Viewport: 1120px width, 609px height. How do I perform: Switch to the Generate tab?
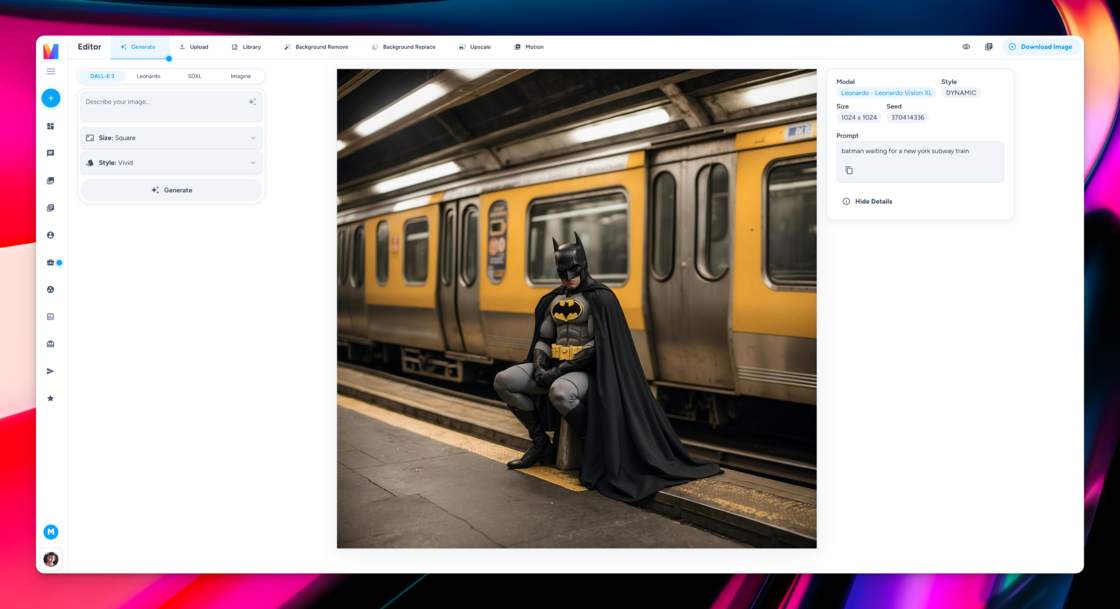139,47
